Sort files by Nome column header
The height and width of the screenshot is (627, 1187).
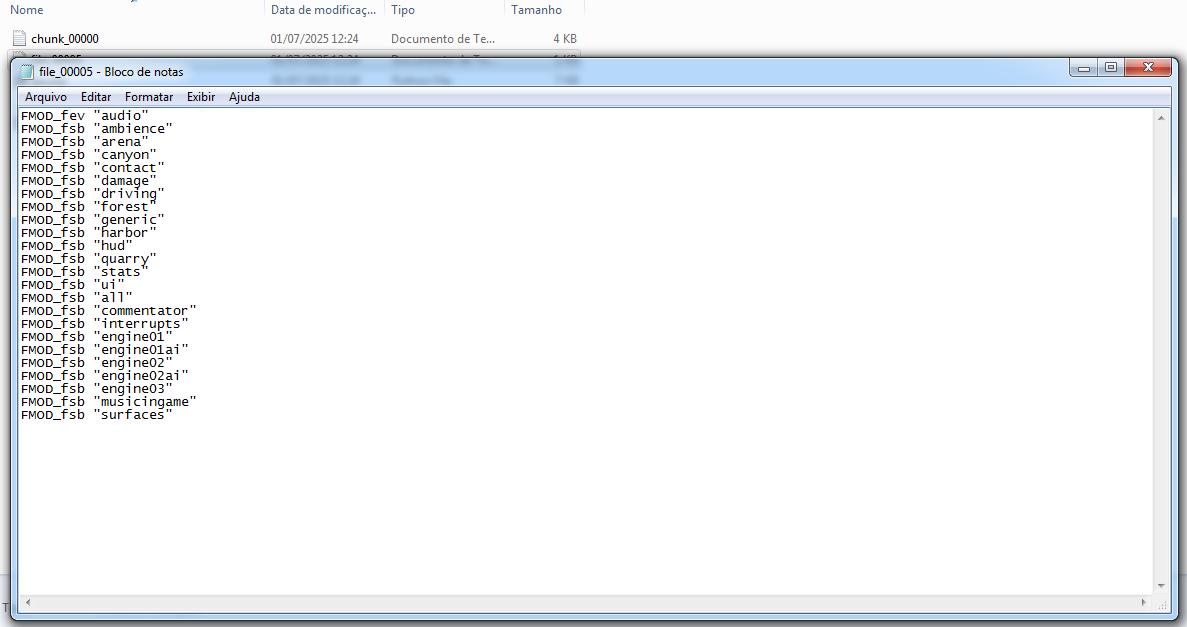pos(26,10)
